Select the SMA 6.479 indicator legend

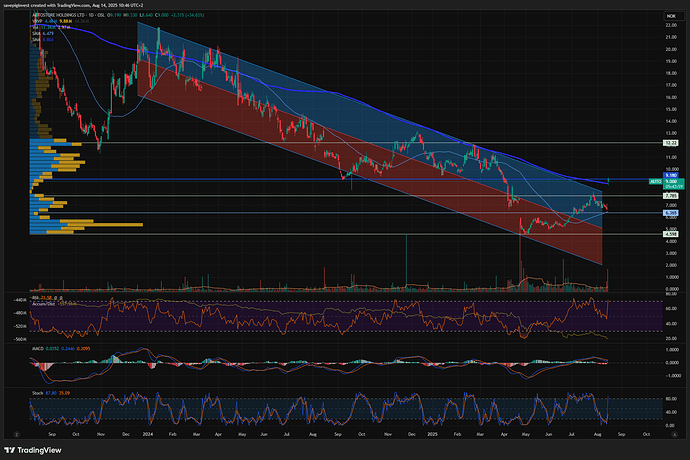[x=43, y=33]
